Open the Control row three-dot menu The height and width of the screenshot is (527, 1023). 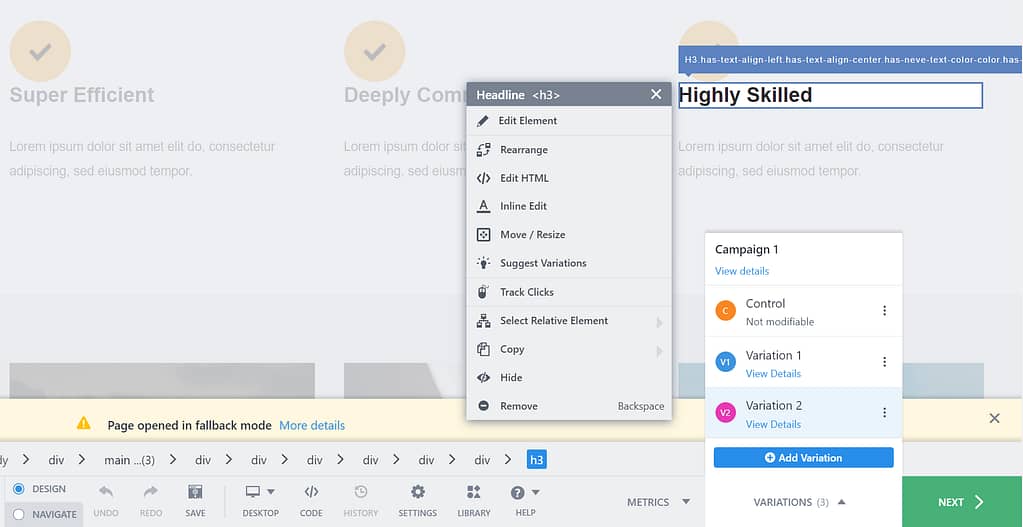[885, 311]
